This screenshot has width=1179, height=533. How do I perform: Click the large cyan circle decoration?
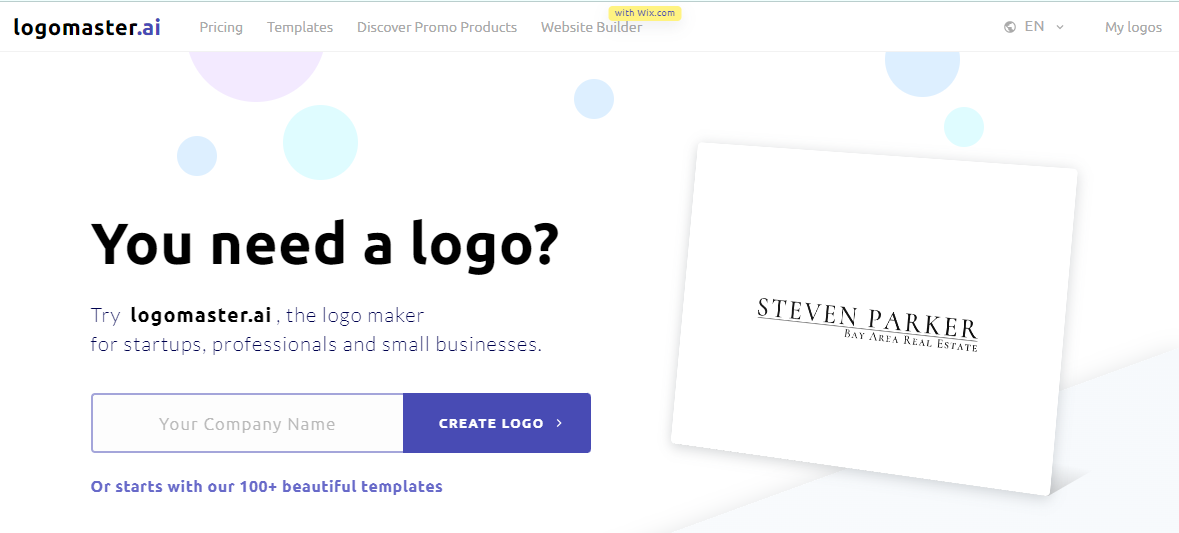320,143
